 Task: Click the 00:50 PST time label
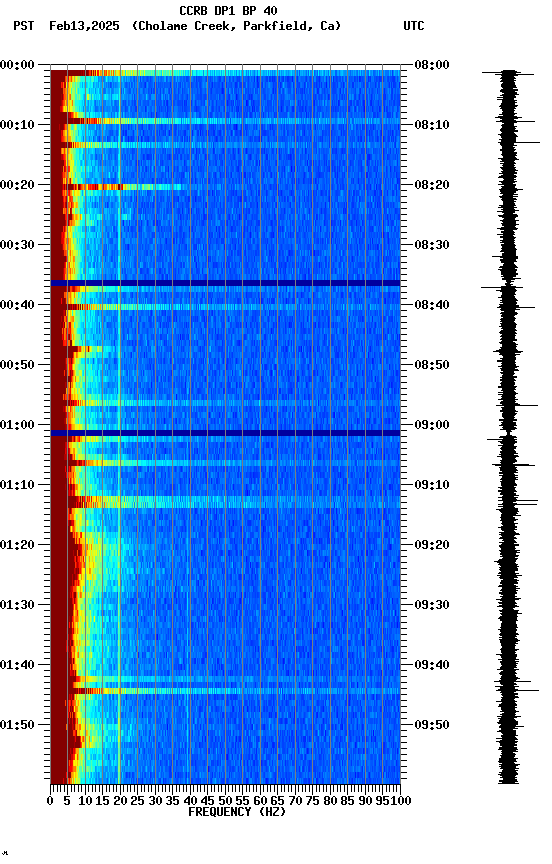click(x=17, y=365)
